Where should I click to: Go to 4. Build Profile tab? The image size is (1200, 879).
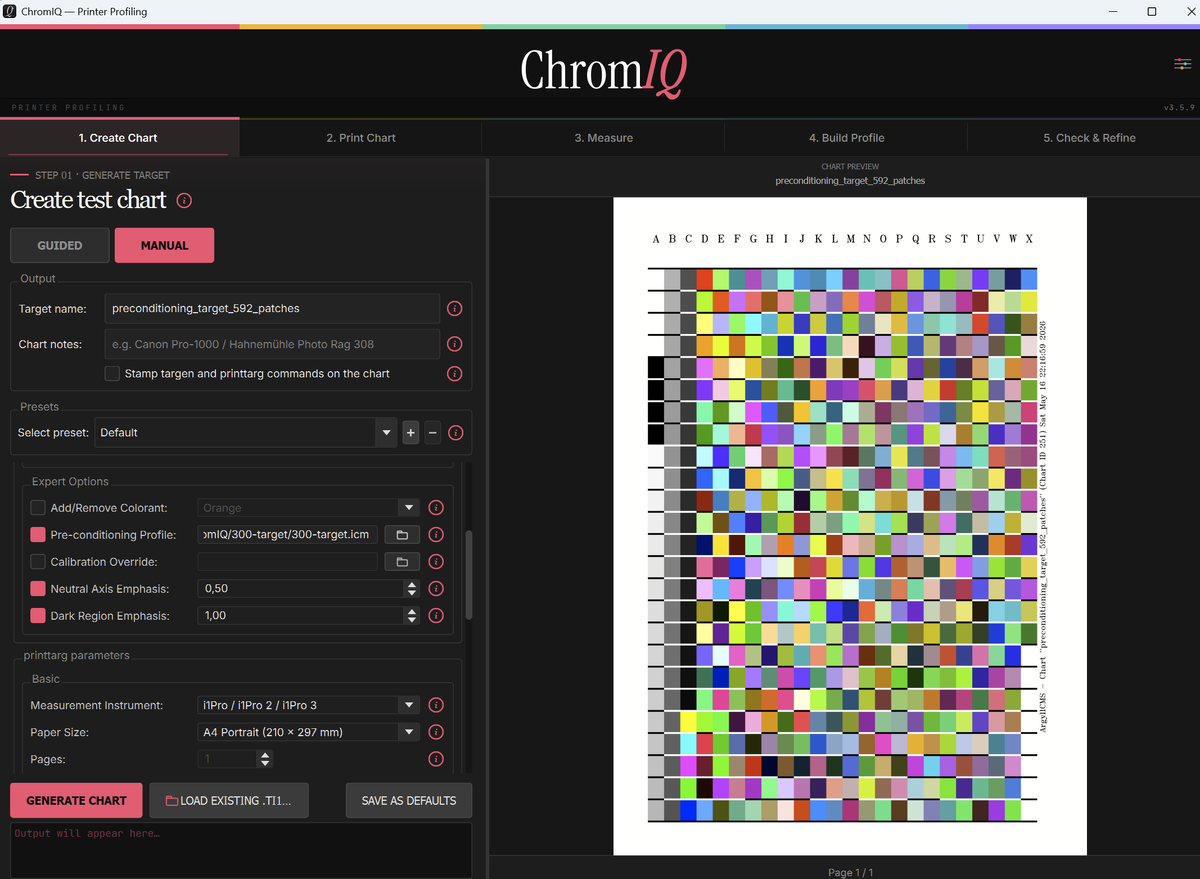[x=846, y=138]
